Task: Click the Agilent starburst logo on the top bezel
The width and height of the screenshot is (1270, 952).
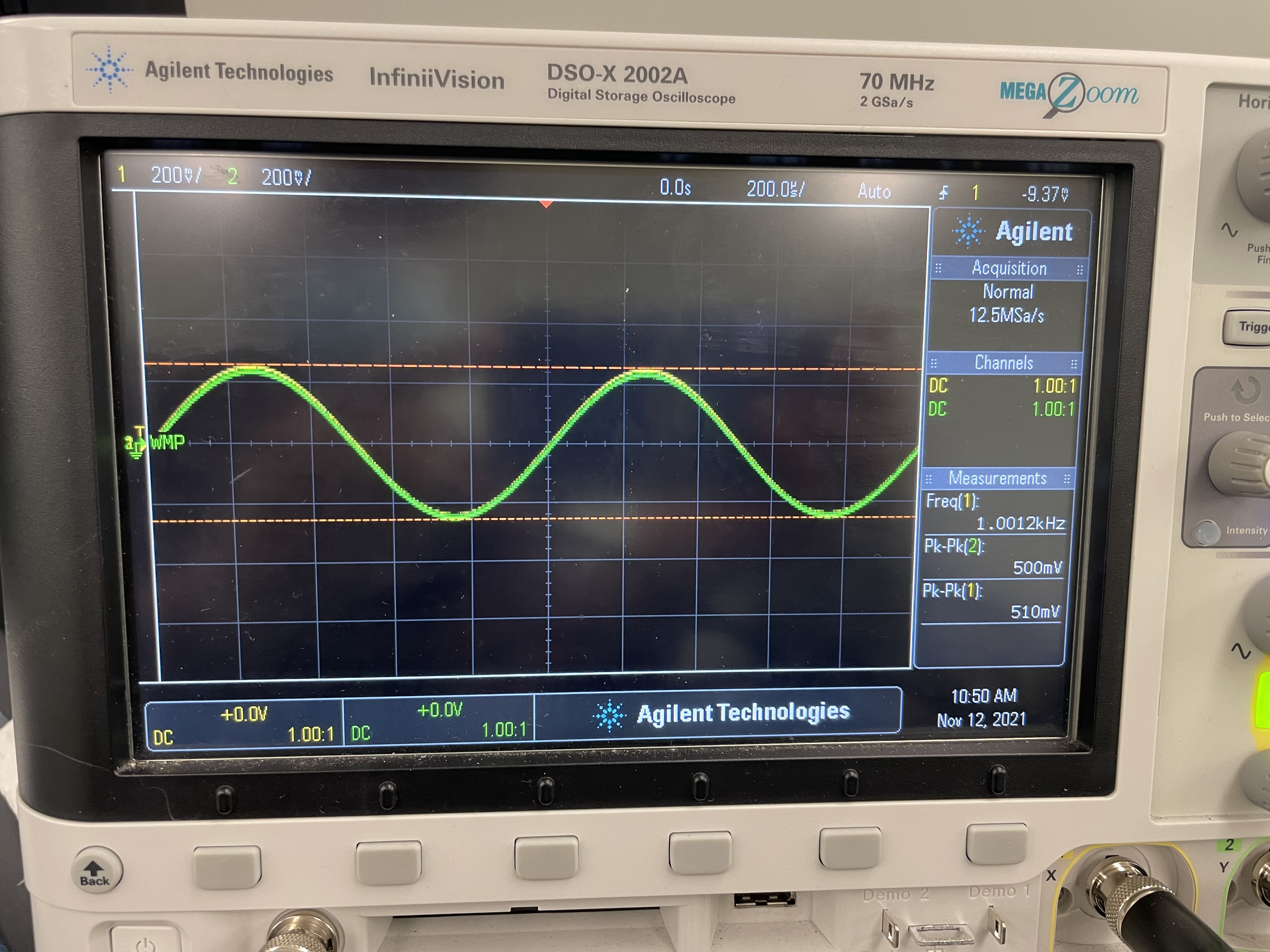Action: [x=109, y=70]
